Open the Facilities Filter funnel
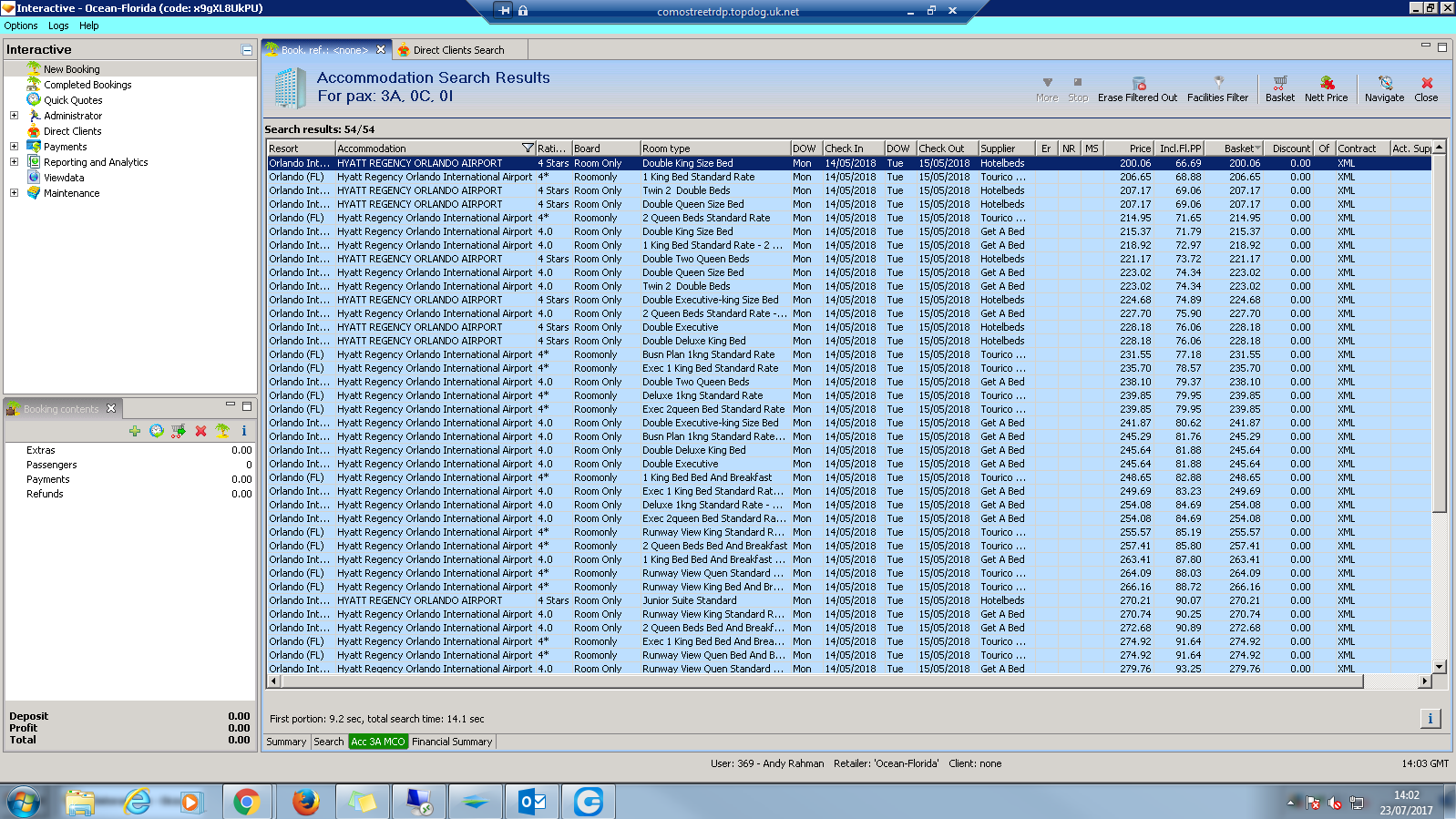 (1217, 88)
